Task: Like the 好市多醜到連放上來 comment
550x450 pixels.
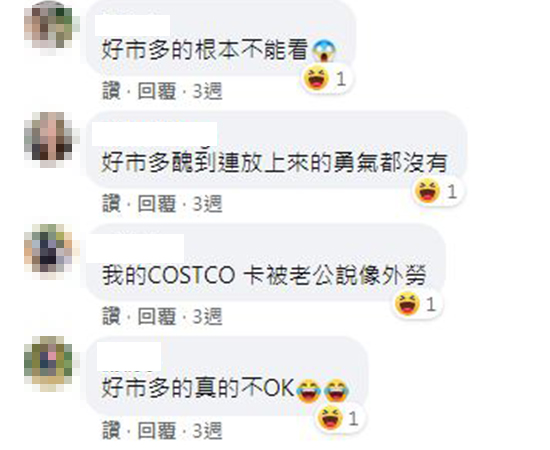Action: click(x=111, y=204)
